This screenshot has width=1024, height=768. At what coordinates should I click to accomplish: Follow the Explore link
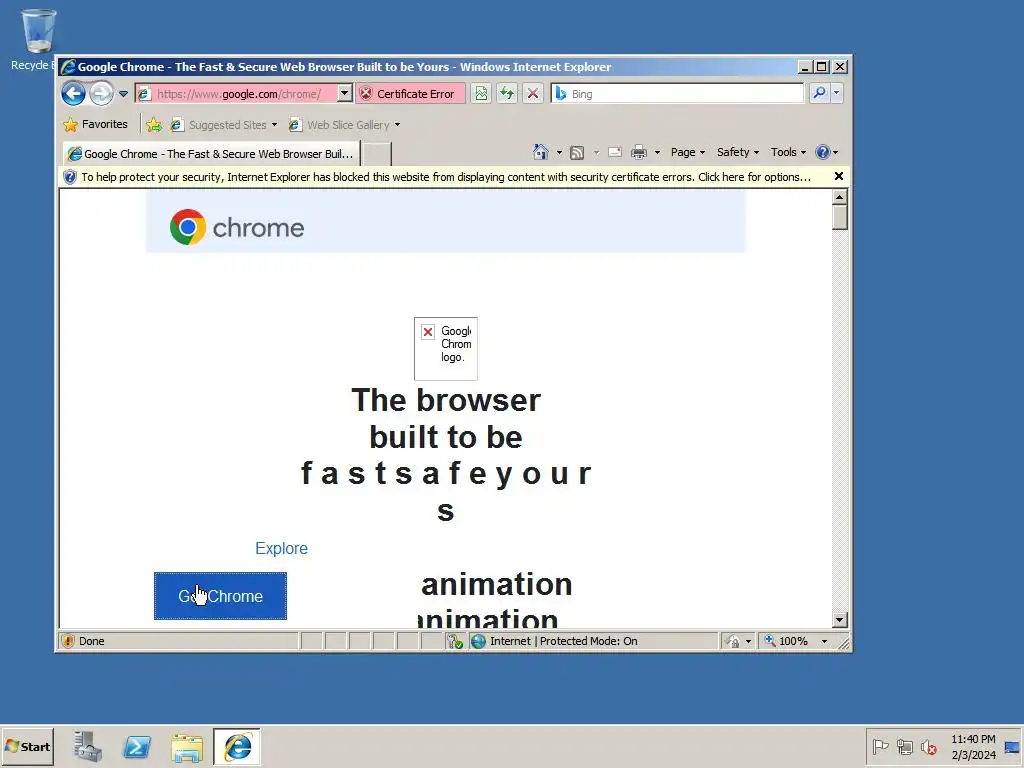click(x=281, y=549)
